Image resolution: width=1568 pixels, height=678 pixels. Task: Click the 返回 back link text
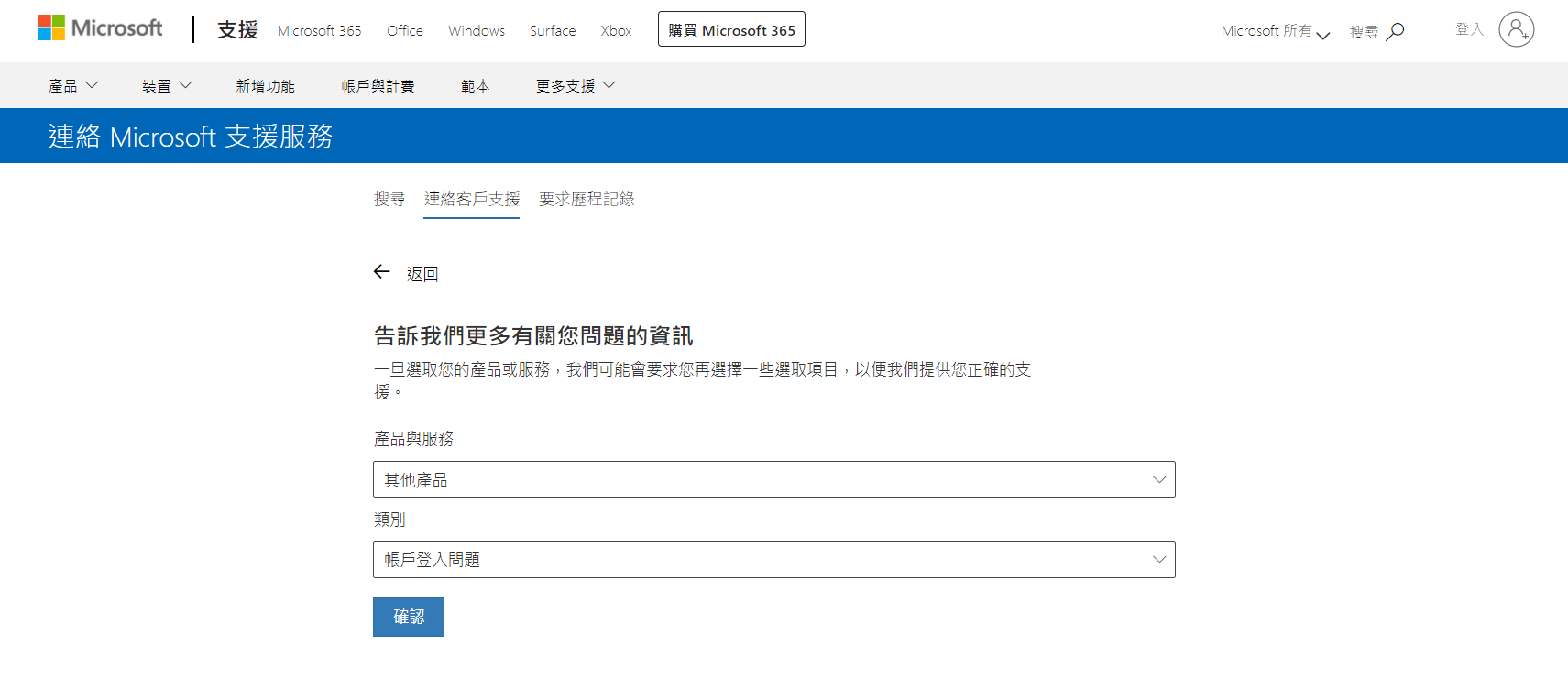click(422, 274)
